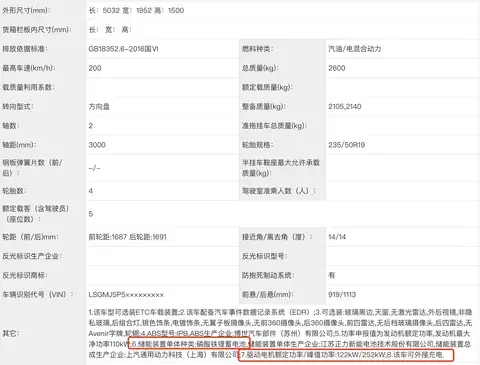Select total mass value 2600
The height and width of the screenshot is (365, 480).
tap(337, 68)
